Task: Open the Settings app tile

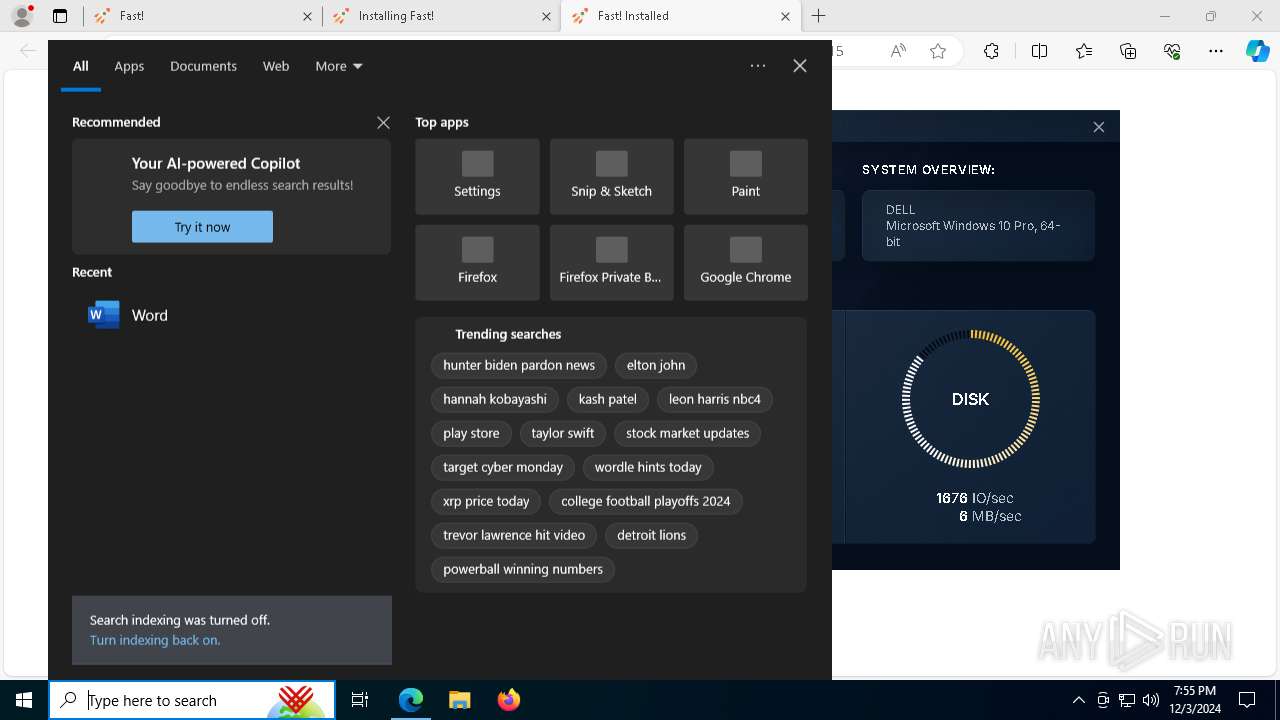Action: 477,177
